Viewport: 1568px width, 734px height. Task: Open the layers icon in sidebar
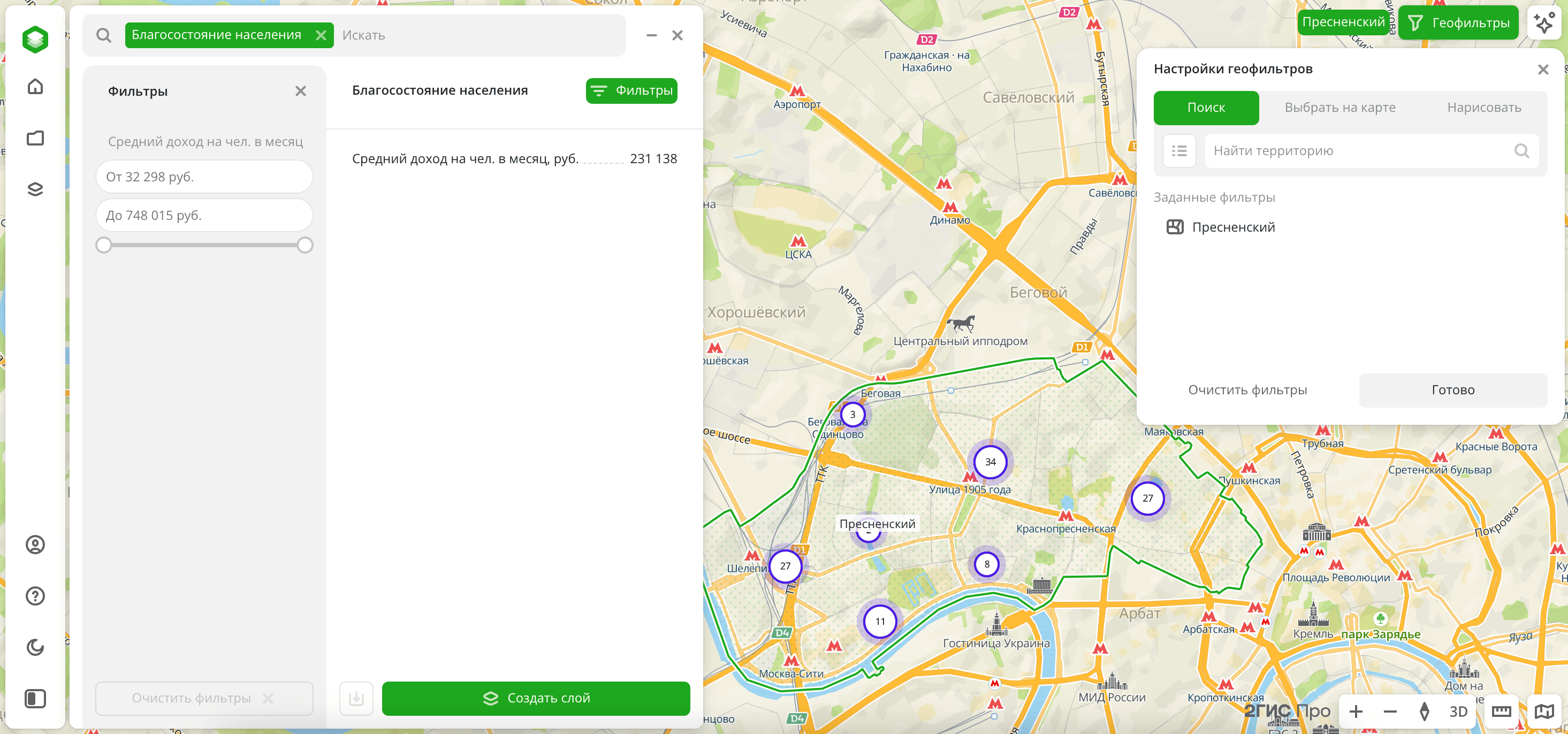35,189
